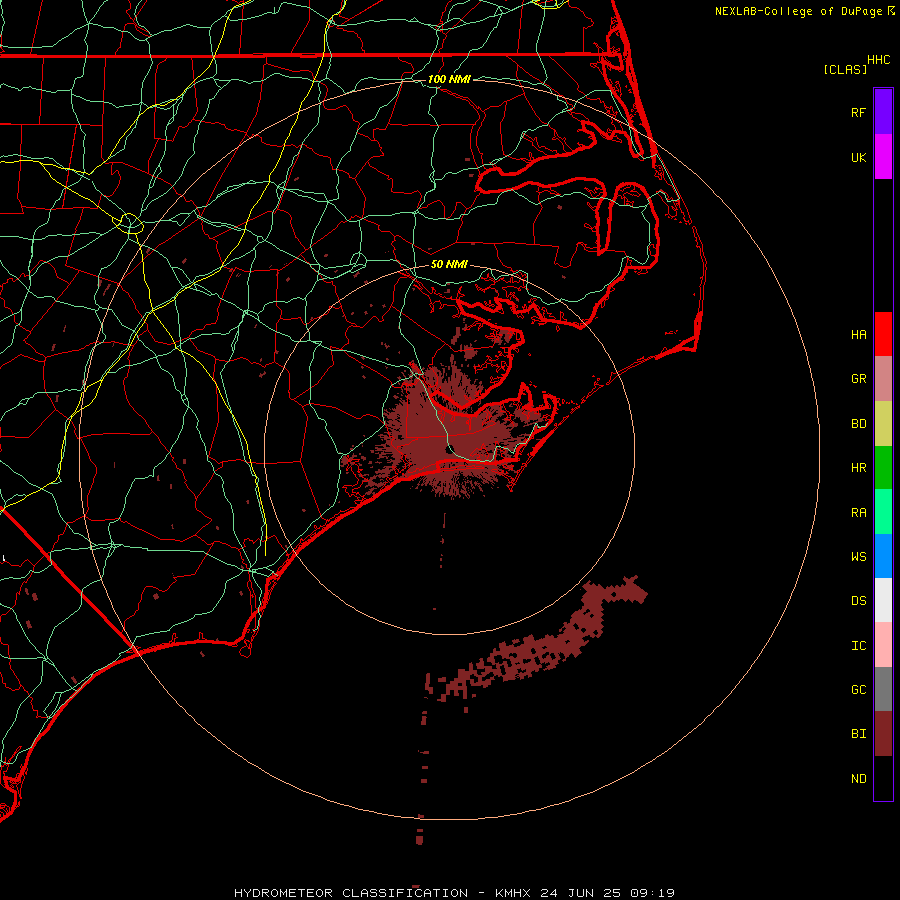Click the HA red legend swatch

coord(883,334)
